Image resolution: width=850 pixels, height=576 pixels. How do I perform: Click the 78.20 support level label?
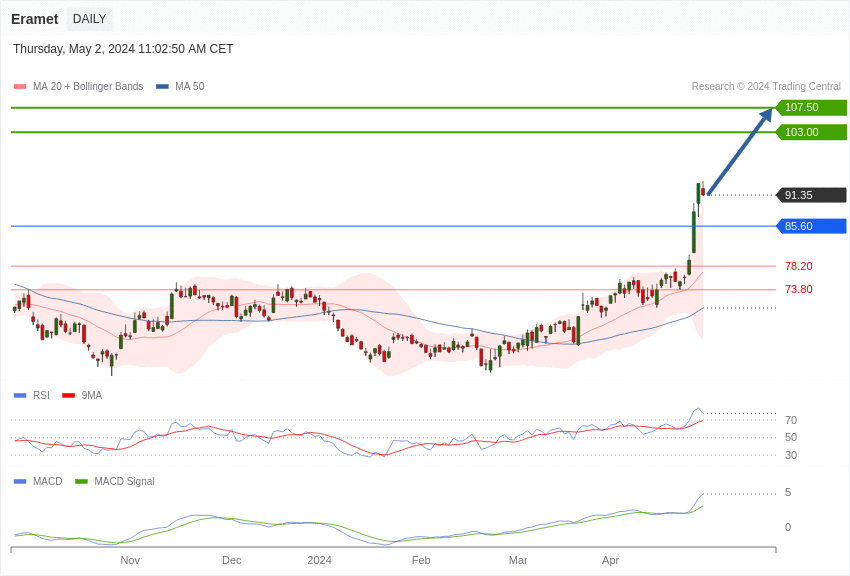coord(798,266)
